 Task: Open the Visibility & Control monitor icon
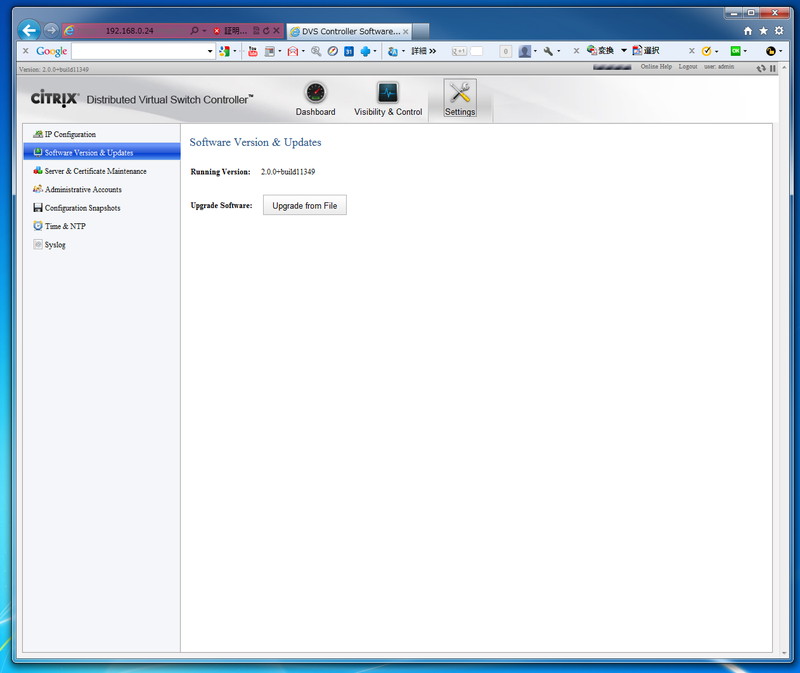coord(388,93)
